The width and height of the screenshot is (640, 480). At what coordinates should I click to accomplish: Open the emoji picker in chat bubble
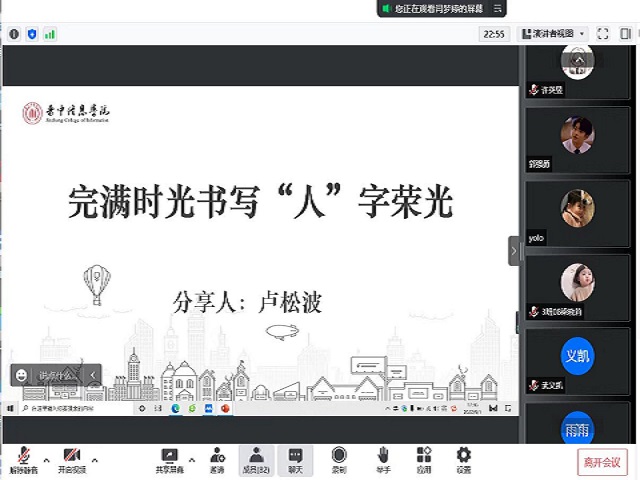coord(21,375)
